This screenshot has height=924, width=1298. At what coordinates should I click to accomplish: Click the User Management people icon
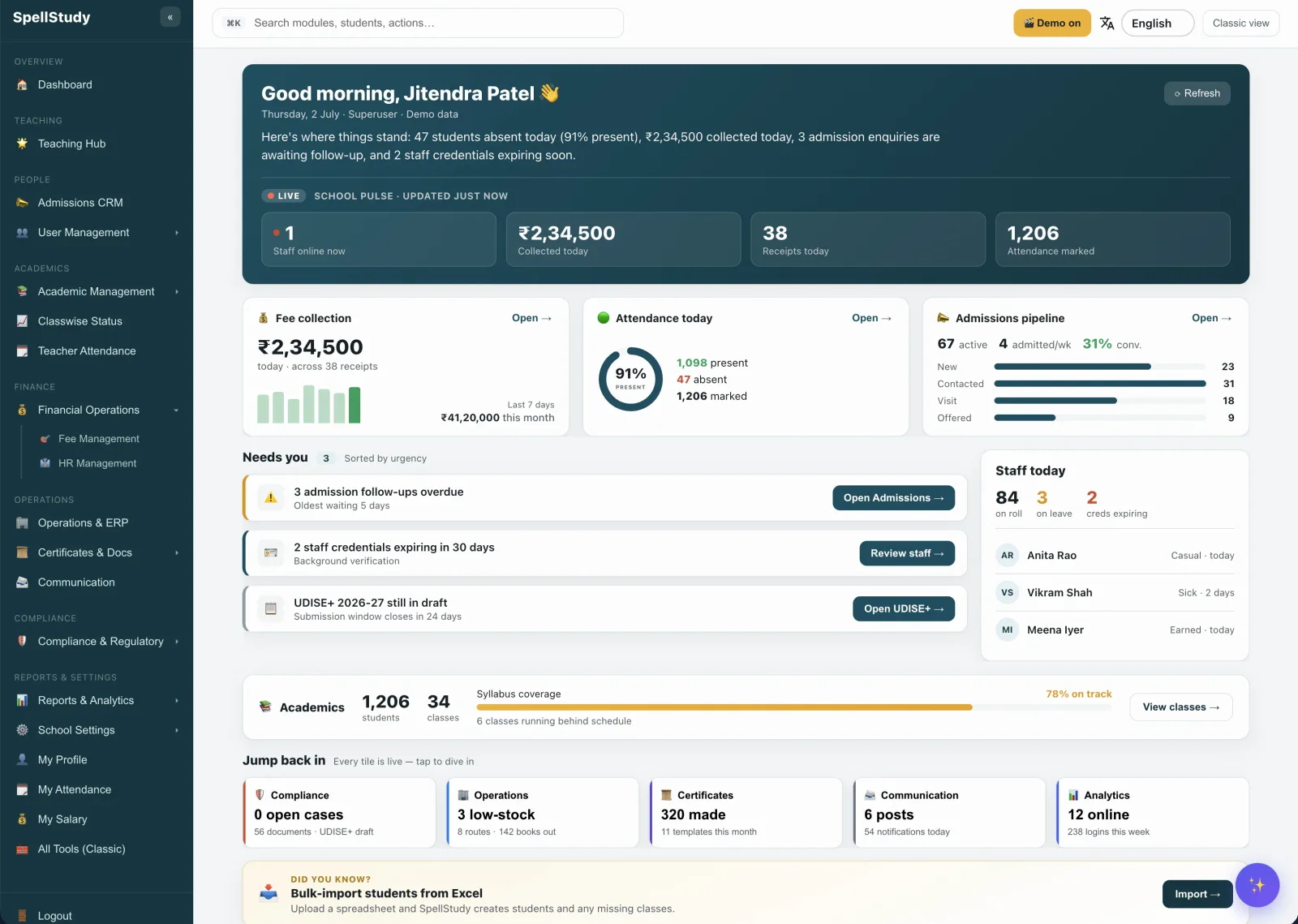pyautogui.click(x=22, y=233)
